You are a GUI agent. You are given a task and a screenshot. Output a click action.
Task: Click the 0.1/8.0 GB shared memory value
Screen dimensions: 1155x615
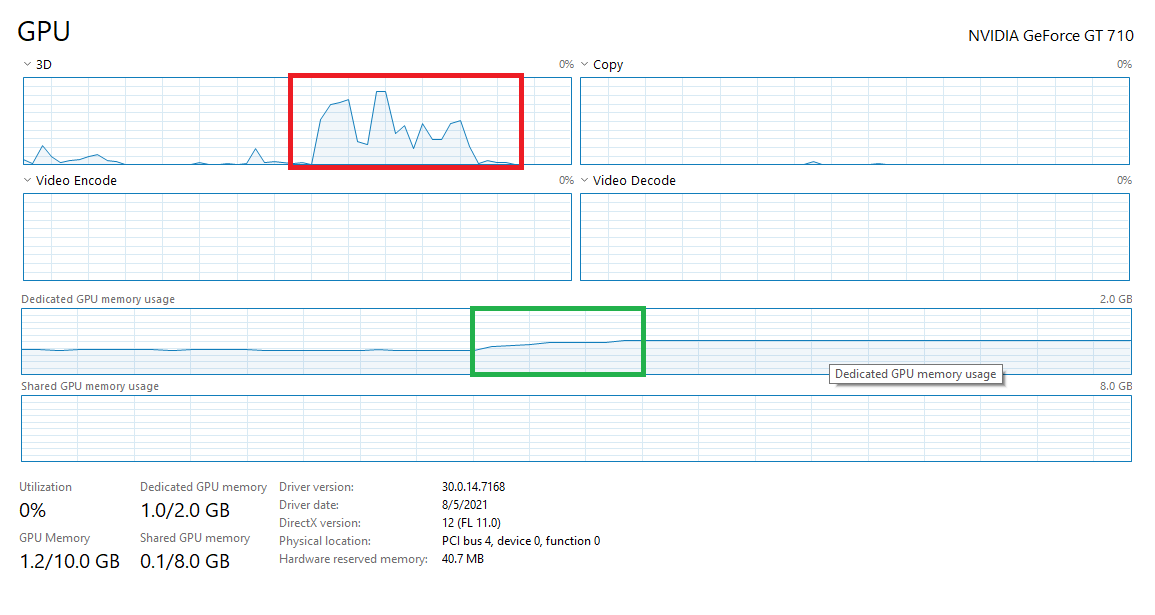185,561
